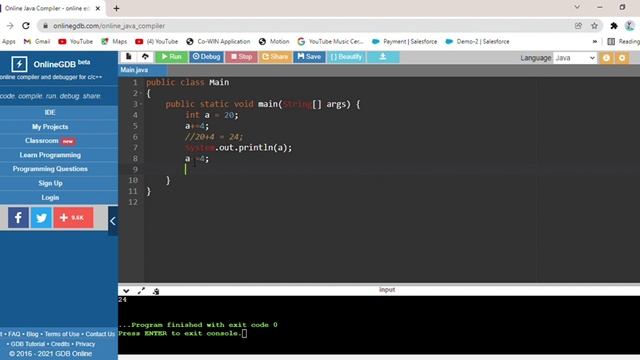Open the FAQ footer link
This screenshot has width=640, height=360.
click(14, 334)
